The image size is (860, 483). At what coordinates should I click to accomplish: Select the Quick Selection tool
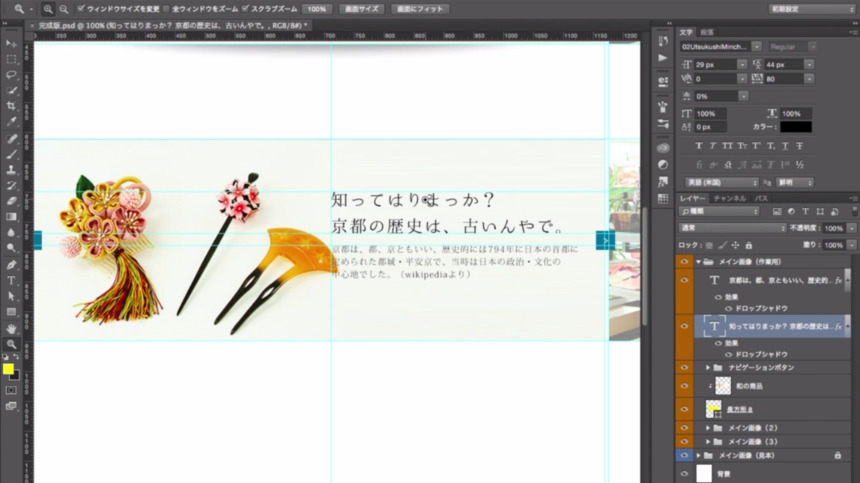coord(11,90)
